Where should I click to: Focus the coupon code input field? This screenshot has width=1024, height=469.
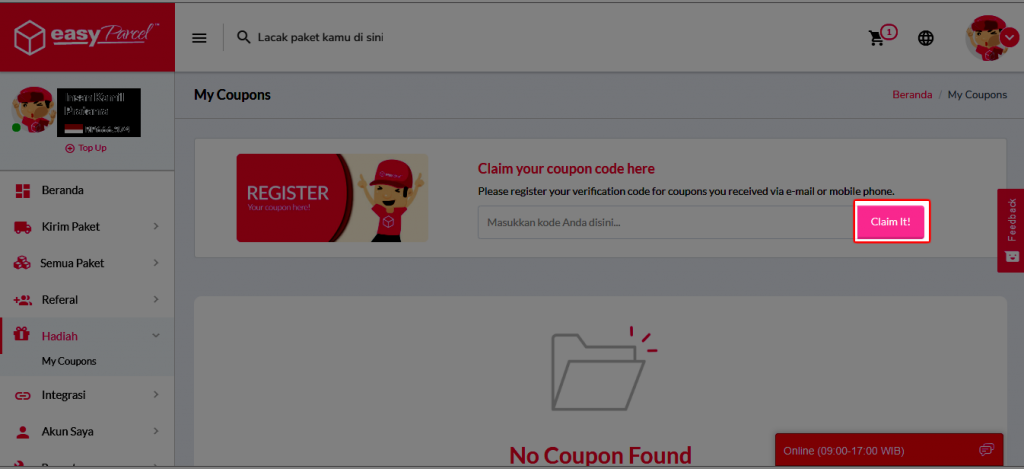coord(667,222)
